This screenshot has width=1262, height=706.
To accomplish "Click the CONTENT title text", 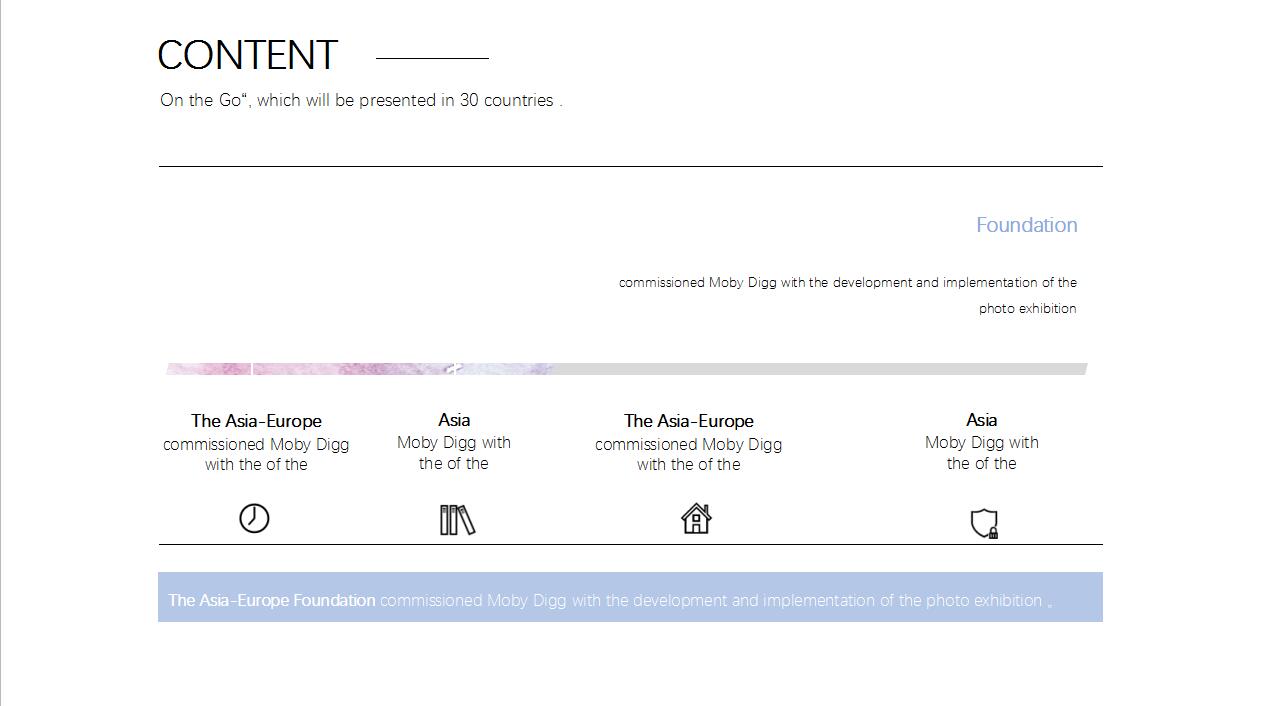I will pos(247,56).
